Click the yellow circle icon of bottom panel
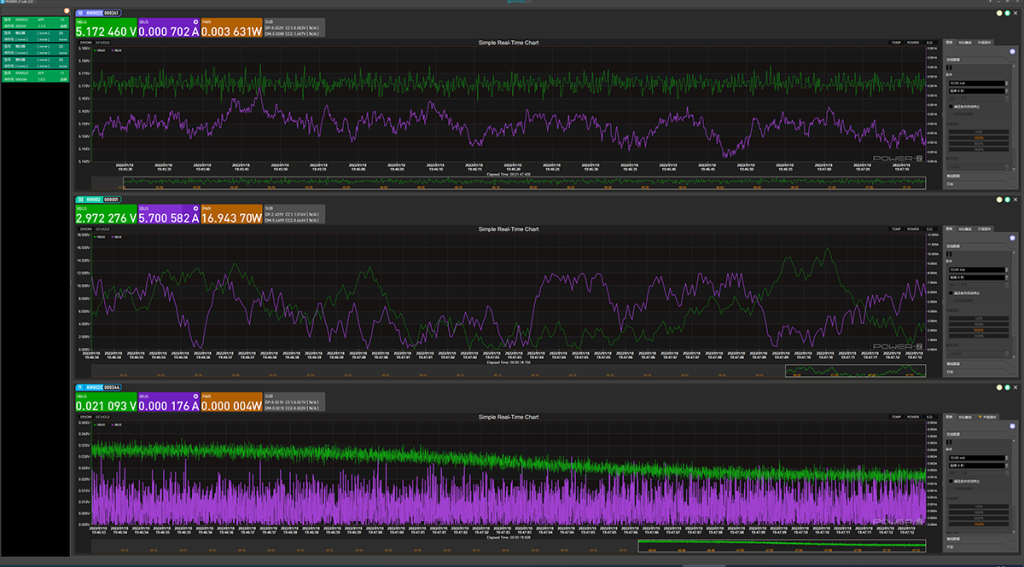The height and width of the screenshot is (567, 1024). 999,387
